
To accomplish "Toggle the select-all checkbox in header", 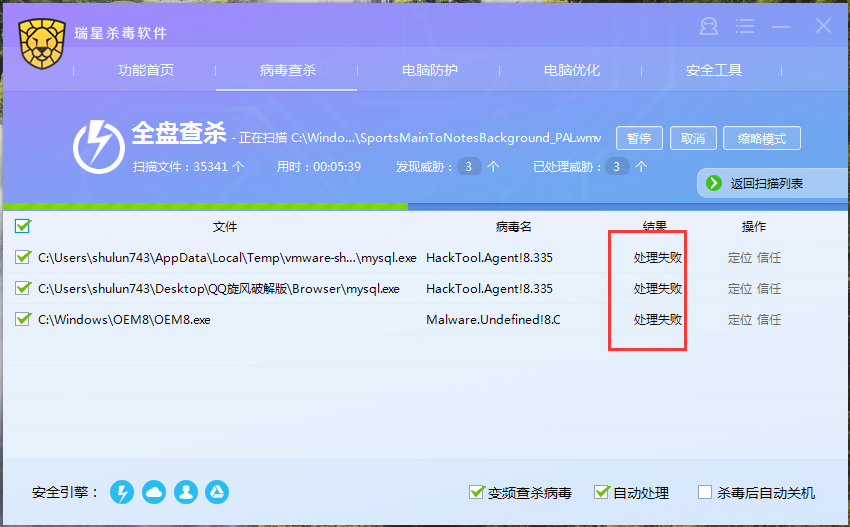I will coord(23,226).
